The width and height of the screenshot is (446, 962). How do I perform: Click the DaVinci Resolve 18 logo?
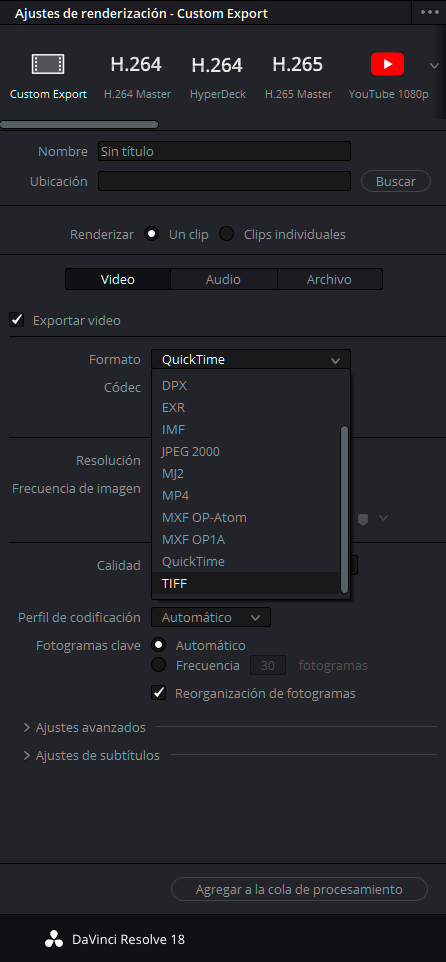[x=54, y=939]
